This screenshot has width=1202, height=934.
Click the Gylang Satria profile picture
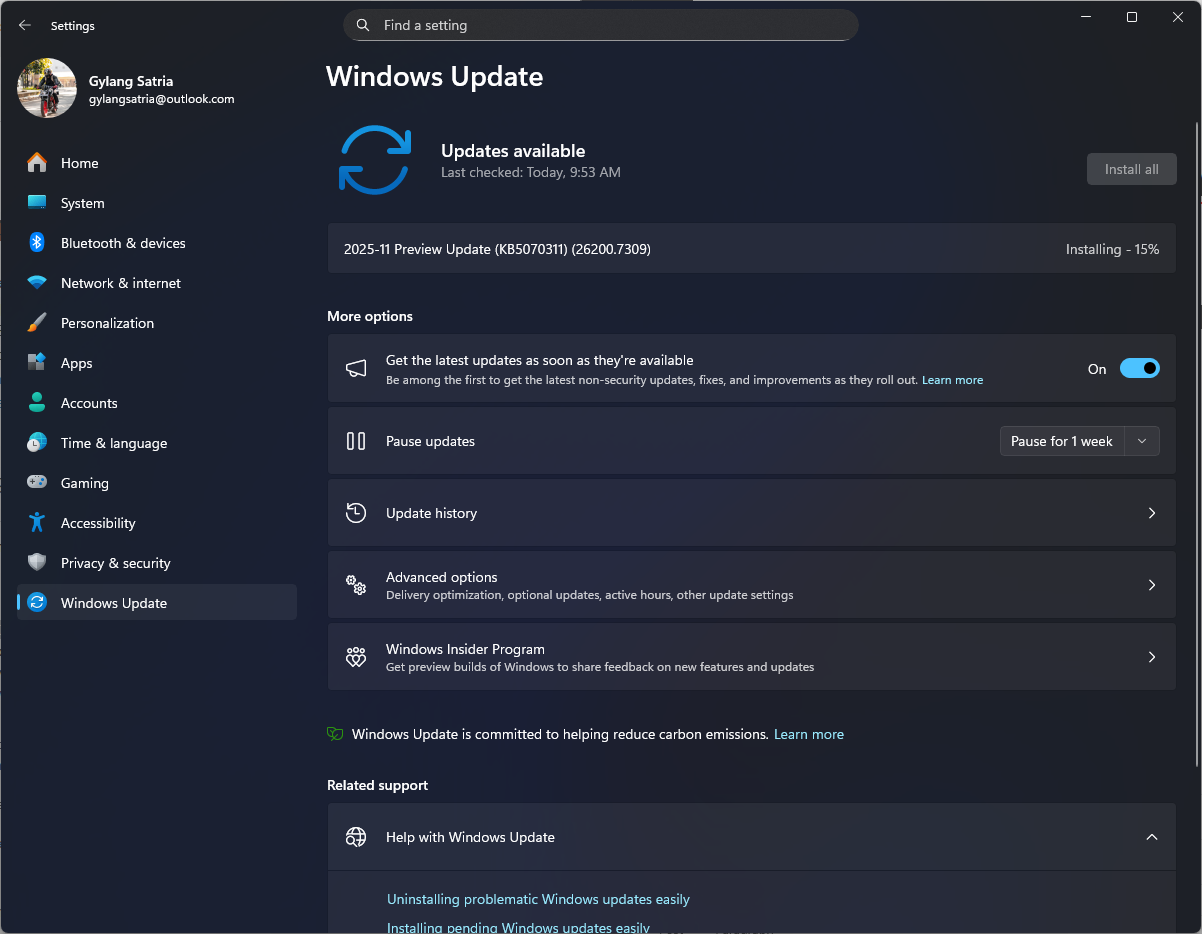(47, 88)
